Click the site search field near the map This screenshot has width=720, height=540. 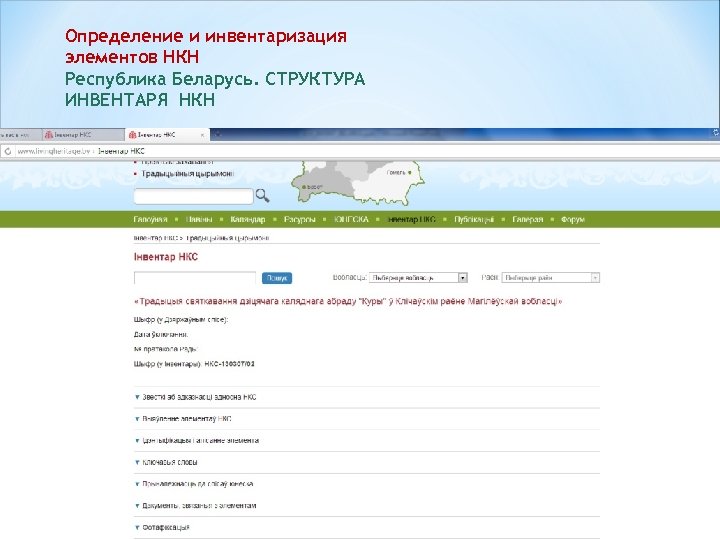click(193, 196)
